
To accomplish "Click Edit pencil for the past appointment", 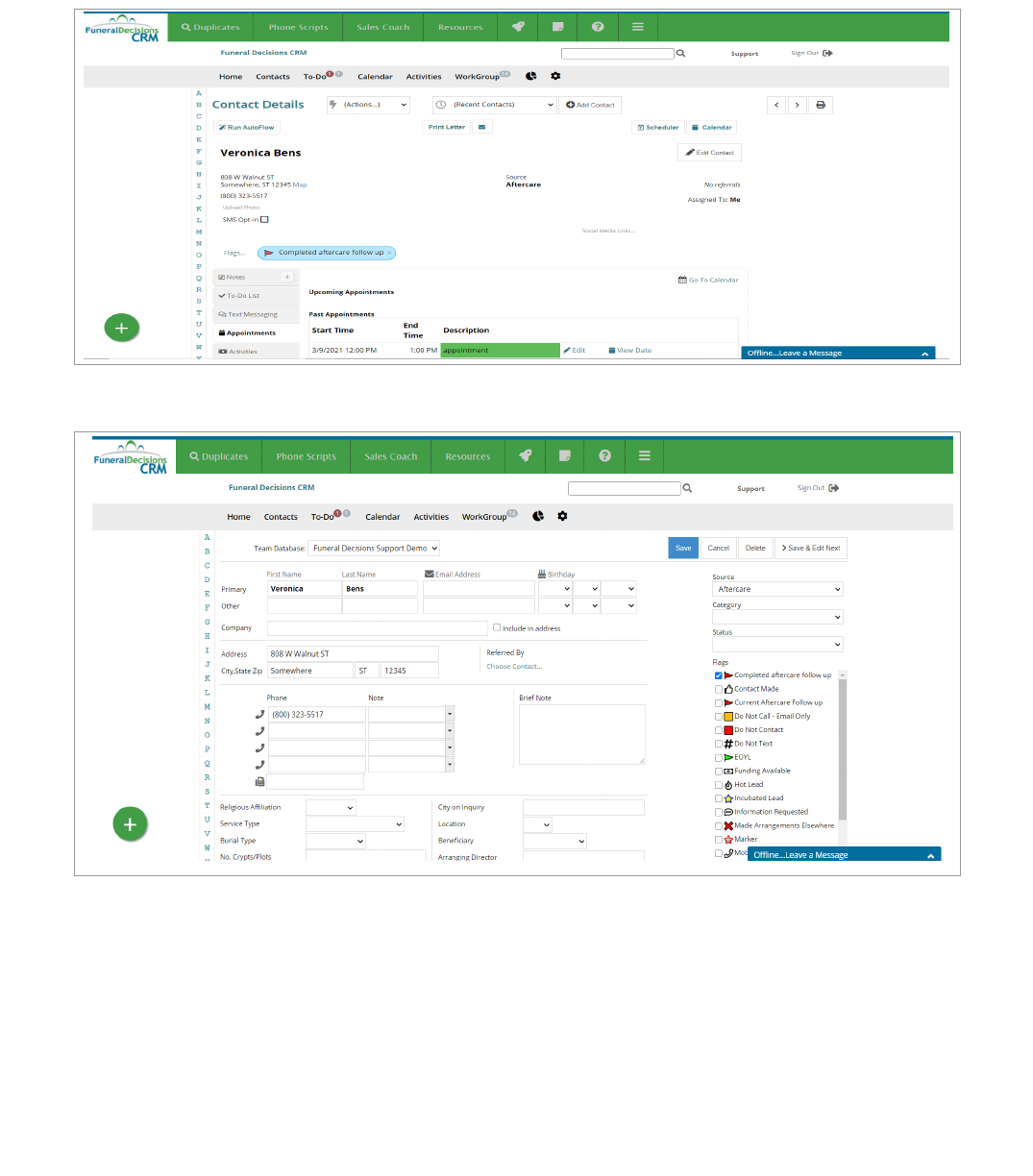I will [575, 351].
